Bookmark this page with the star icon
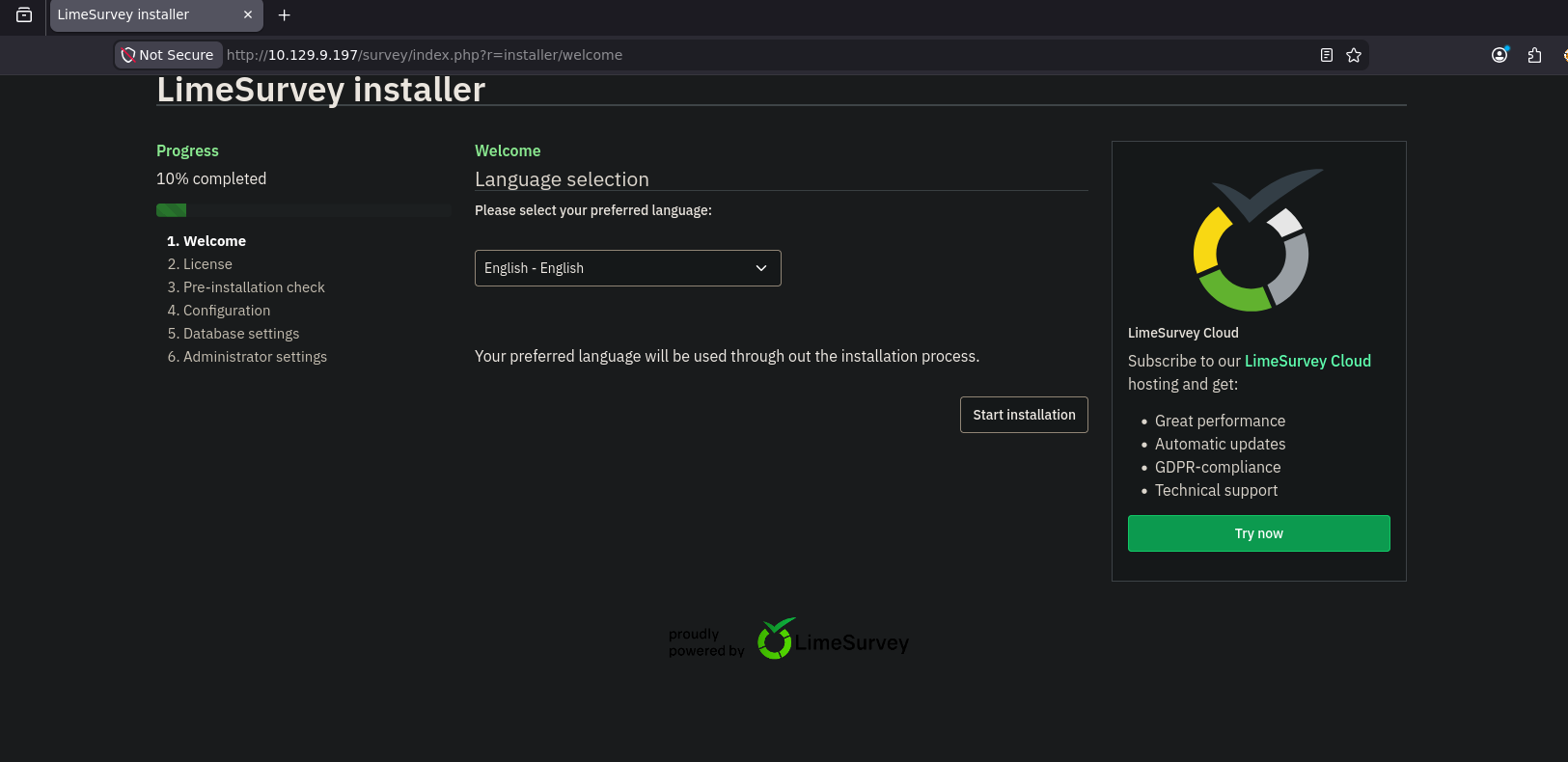Image resolution: width=1568 pixels, height=762 pixels. click(1354, 55)
